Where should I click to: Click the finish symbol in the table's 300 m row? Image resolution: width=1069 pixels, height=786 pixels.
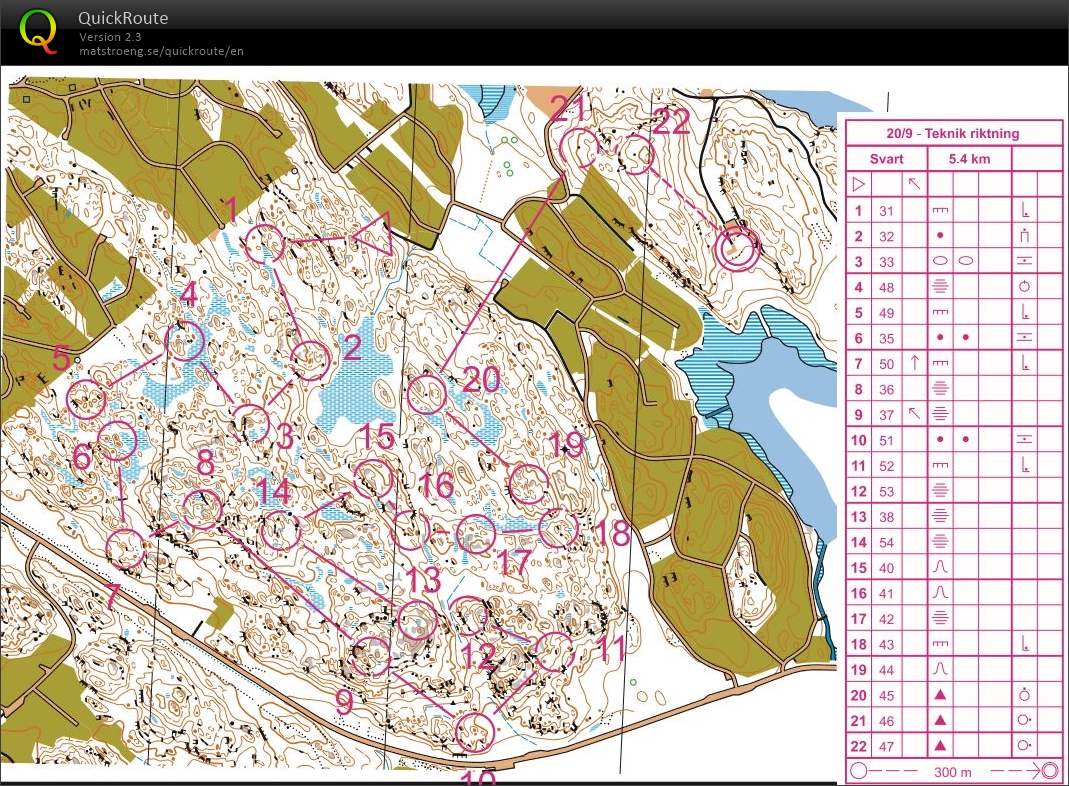1050,771
